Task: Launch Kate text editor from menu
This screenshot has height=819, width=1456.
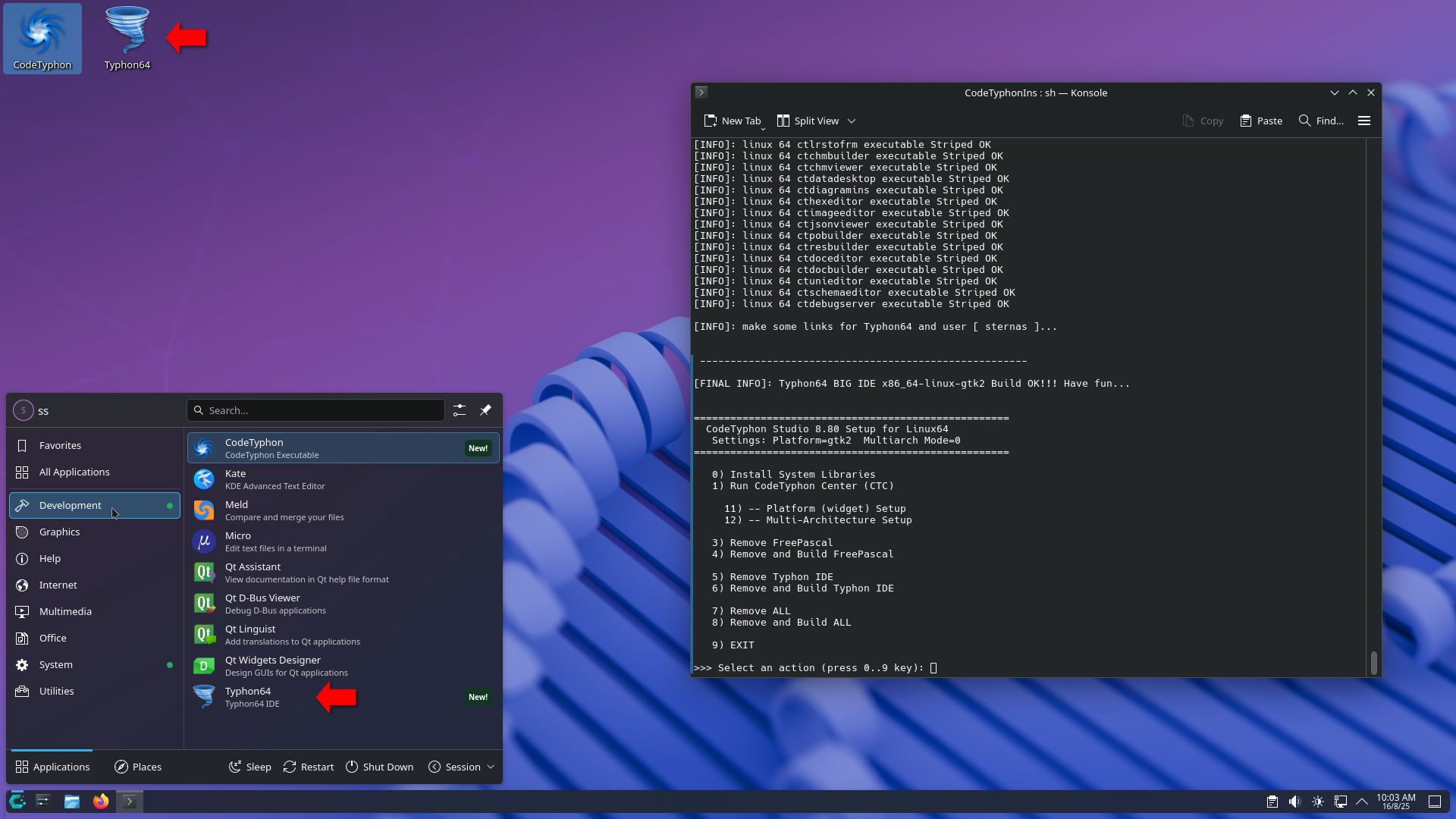Action: [343, 479]
